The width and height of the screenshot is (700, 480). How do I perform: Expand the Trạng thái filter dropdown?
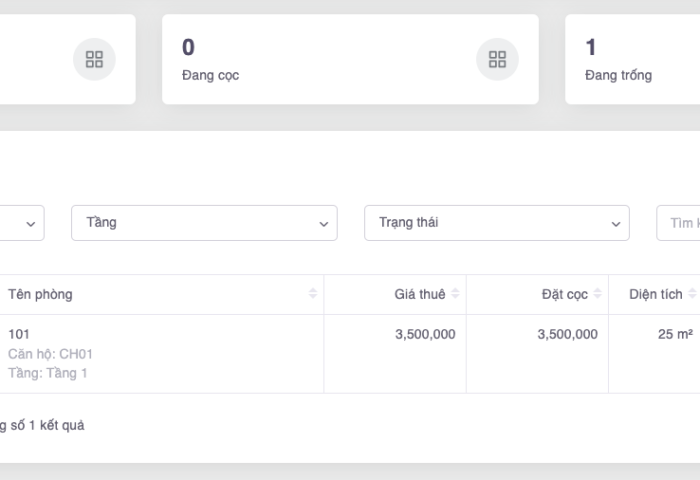pos(497,223)
